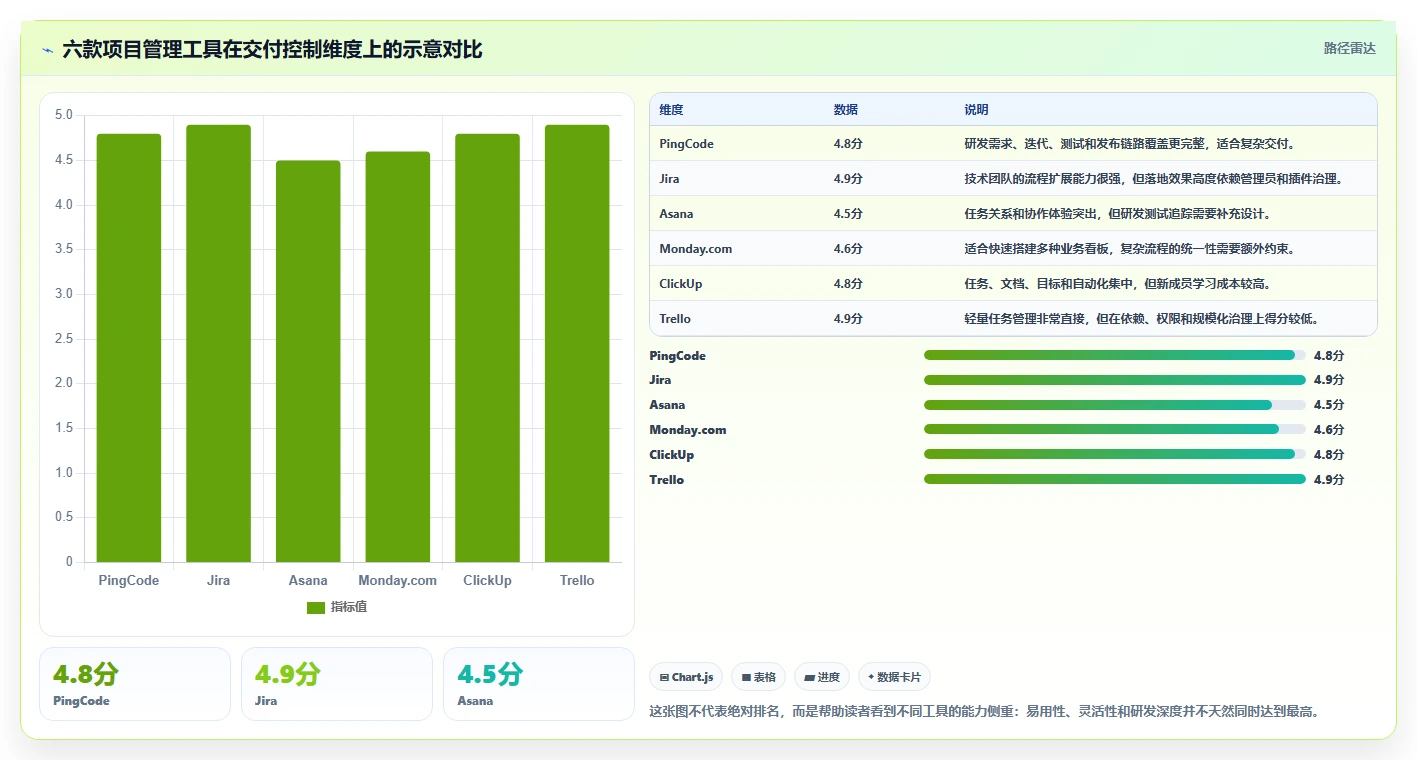Click the 数据卡片 tag chip
The width and height of the screenshot is (1417, 760).
tap(894, 677)
